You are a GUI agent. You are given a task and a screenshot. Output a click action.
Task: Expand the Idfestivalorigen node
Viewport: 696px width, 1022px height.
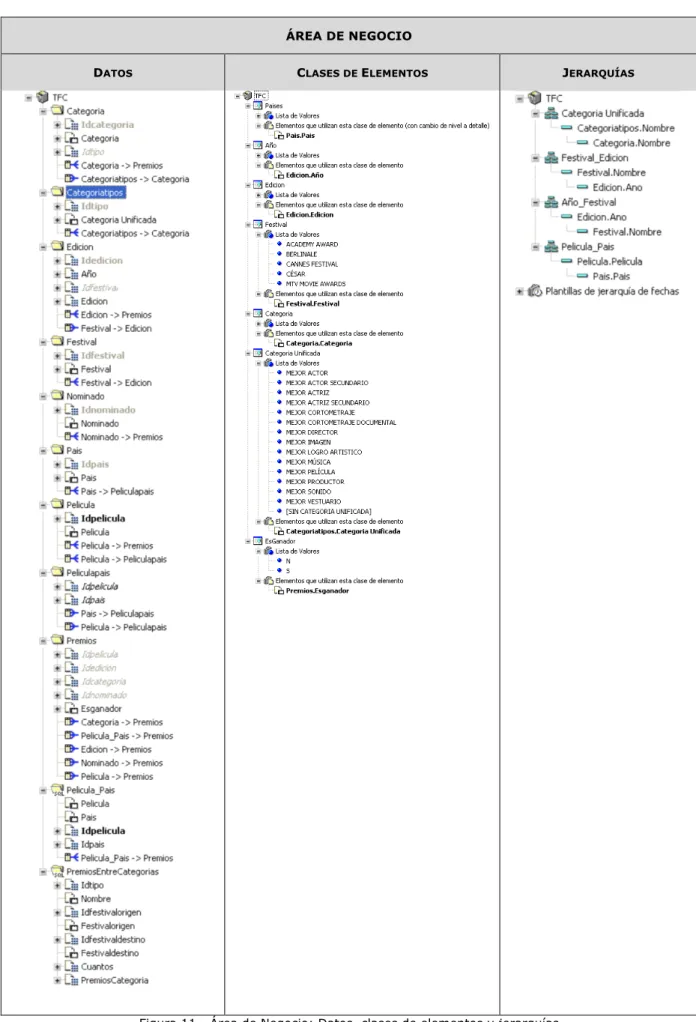(57, 912)
